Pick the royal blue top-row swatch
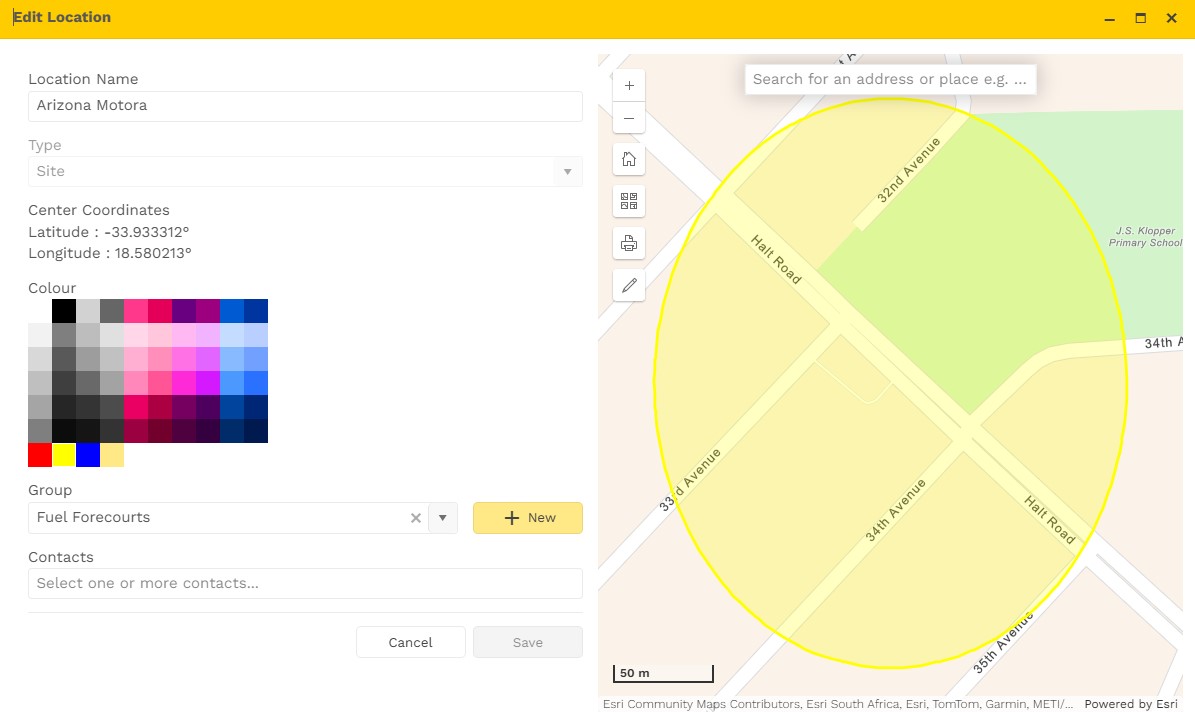Viewport: 1195px width, 723px height. (x=232, y=311)
